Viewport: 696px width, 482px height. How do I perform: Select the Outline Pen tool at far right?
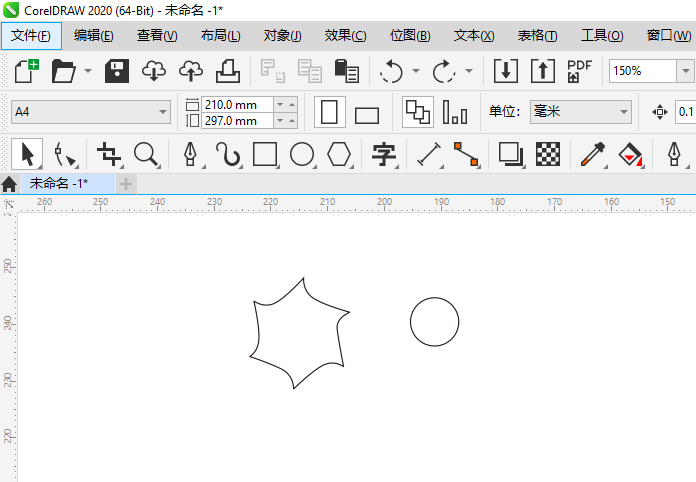point(675,154)
